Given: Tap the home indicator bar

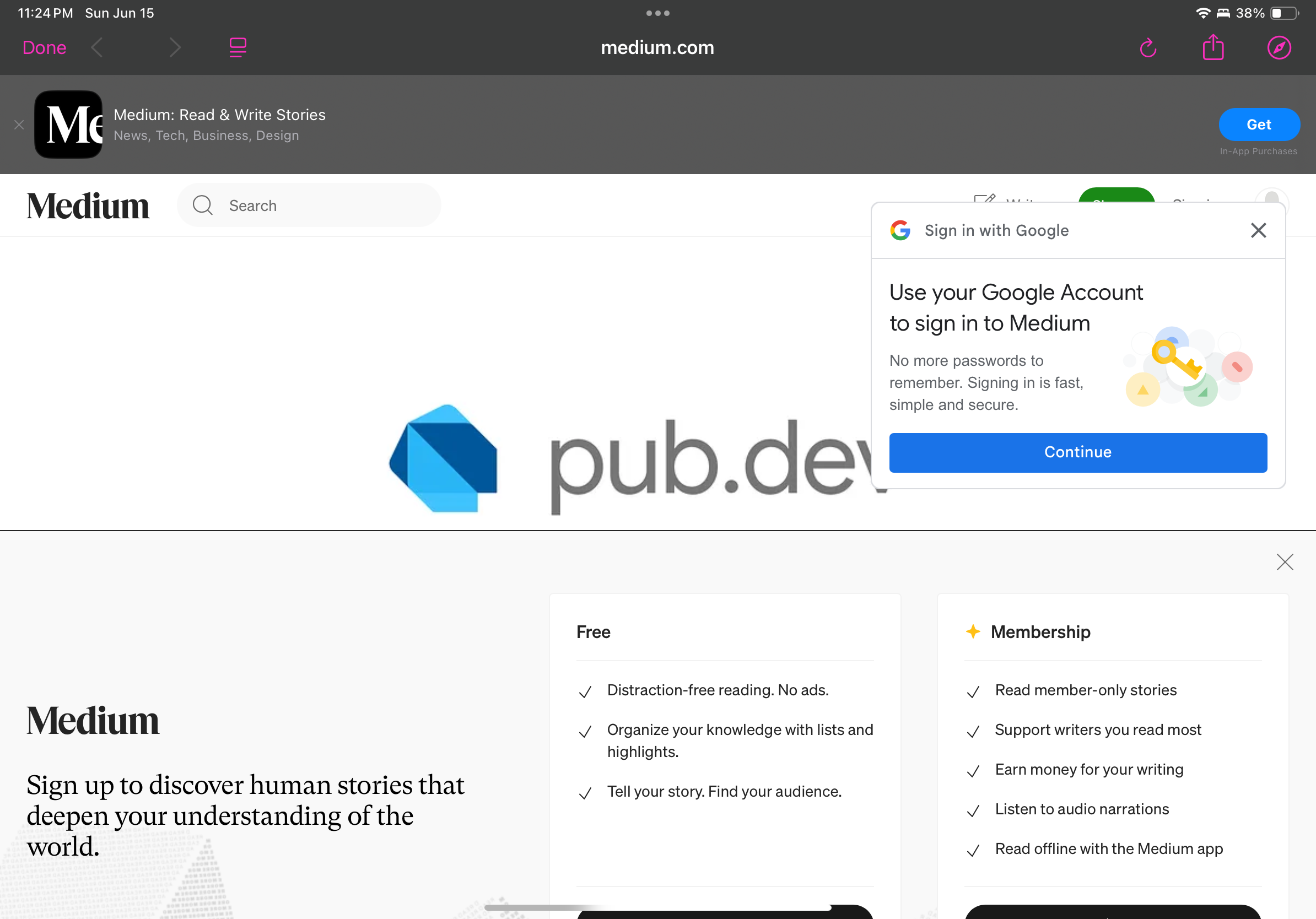Looking at the screenshot, I should 657,907.
